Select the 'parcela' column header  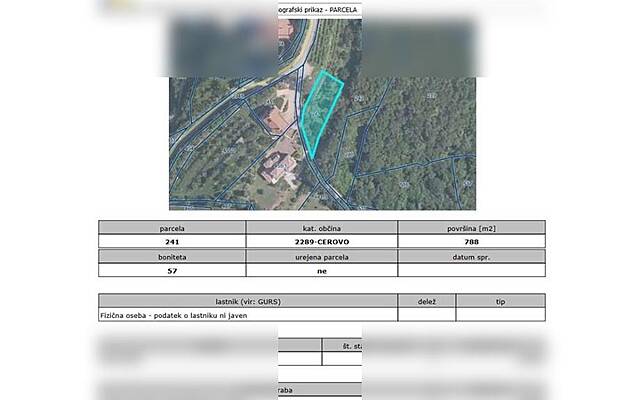coord(172,228)
